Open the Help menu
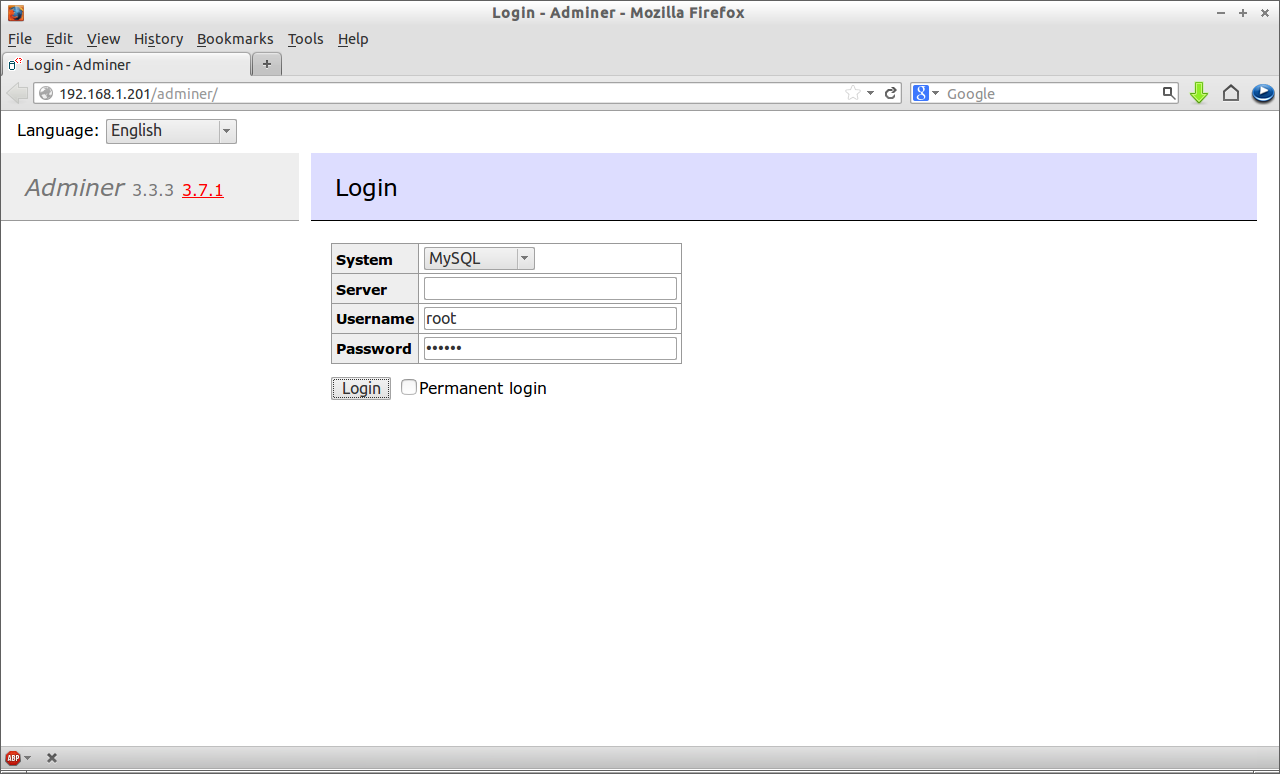Image resolution: width=1280 pixels, height=774 pixels. [x=353, y=39]
